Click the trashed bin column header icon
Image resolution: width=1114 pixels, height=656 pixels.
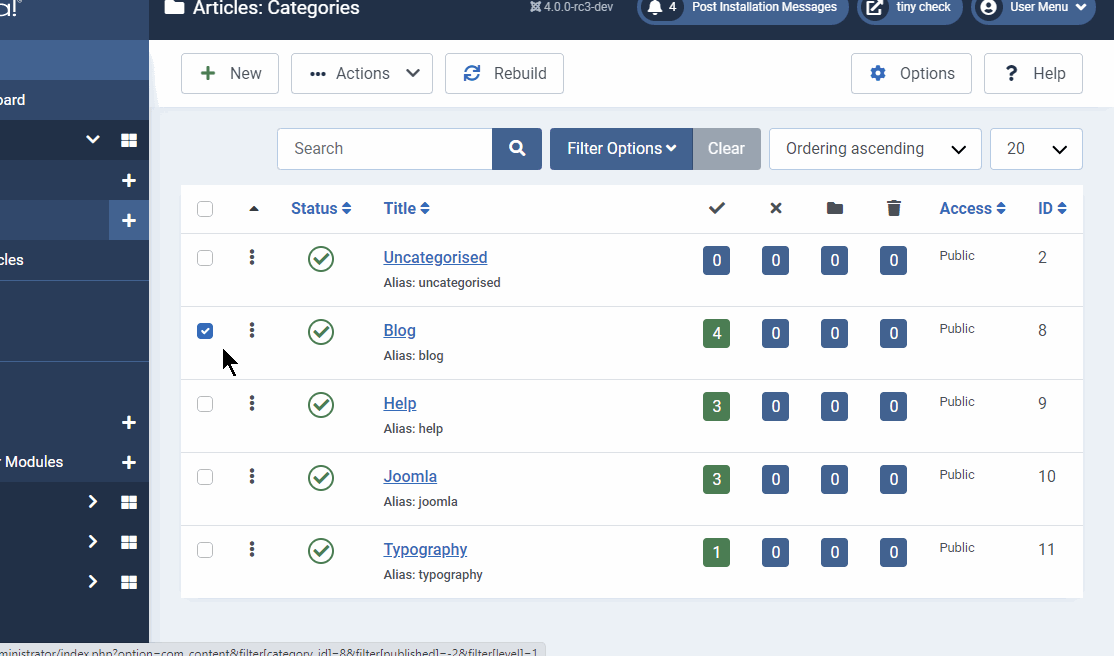pyautogui.click(x=894, y=208)
